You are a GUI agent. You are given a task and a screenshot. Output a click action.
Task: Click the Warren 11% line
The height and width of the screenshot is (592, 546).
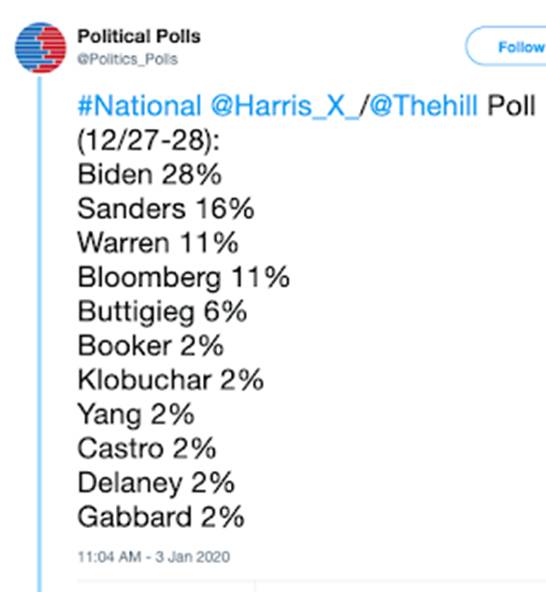pyautogui.click(x=158, y=242)
